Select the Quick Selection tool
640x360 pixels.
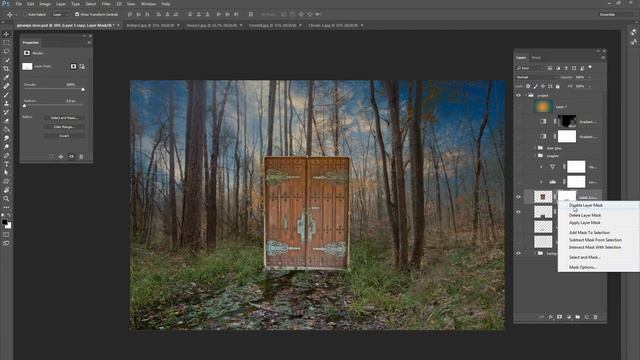(6, 60)
